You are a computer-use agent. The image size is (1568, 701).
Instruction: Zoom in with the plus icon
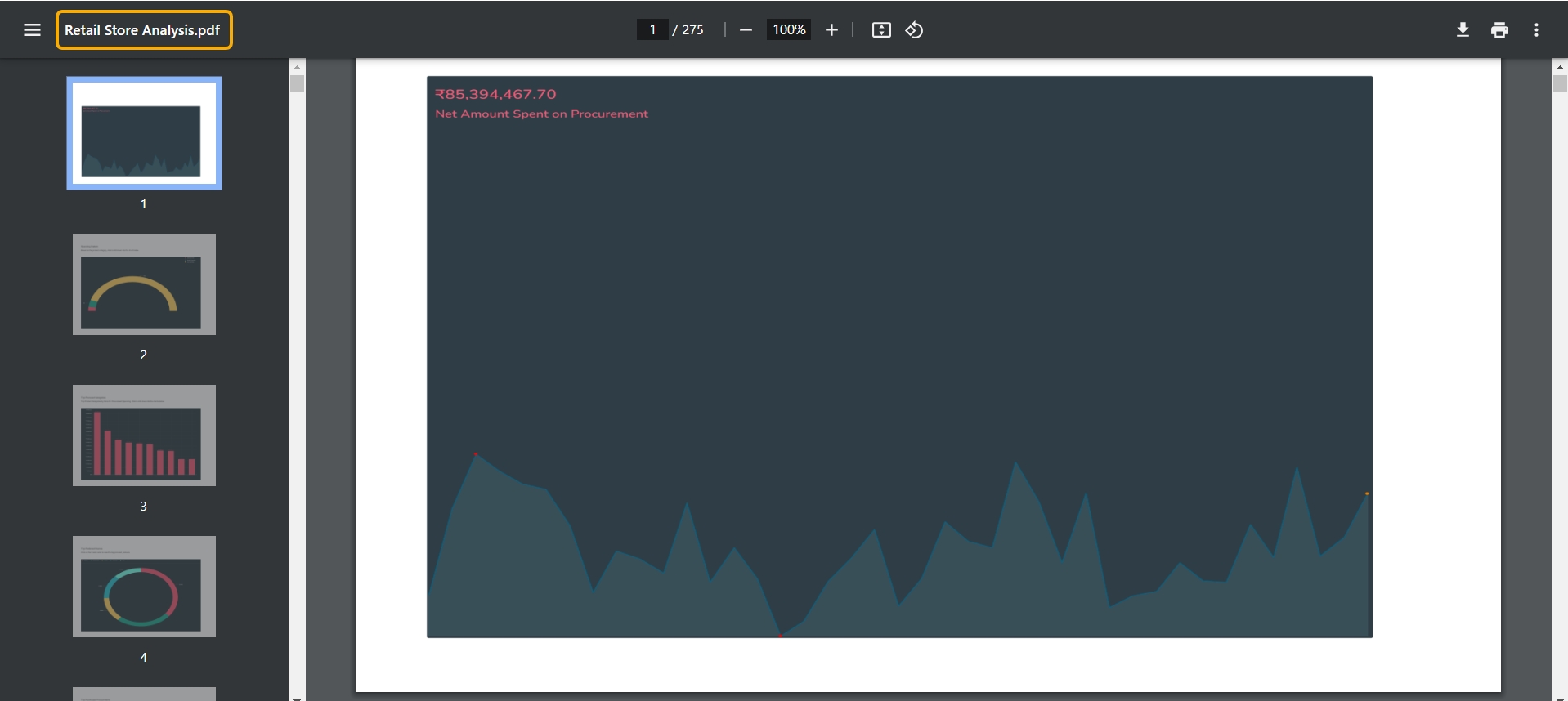[831, 30]
